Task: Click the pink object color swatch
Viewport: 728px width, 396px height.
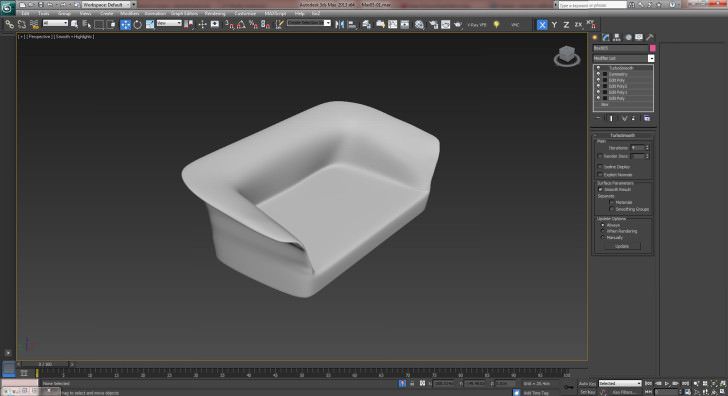Action: point(652,48)
